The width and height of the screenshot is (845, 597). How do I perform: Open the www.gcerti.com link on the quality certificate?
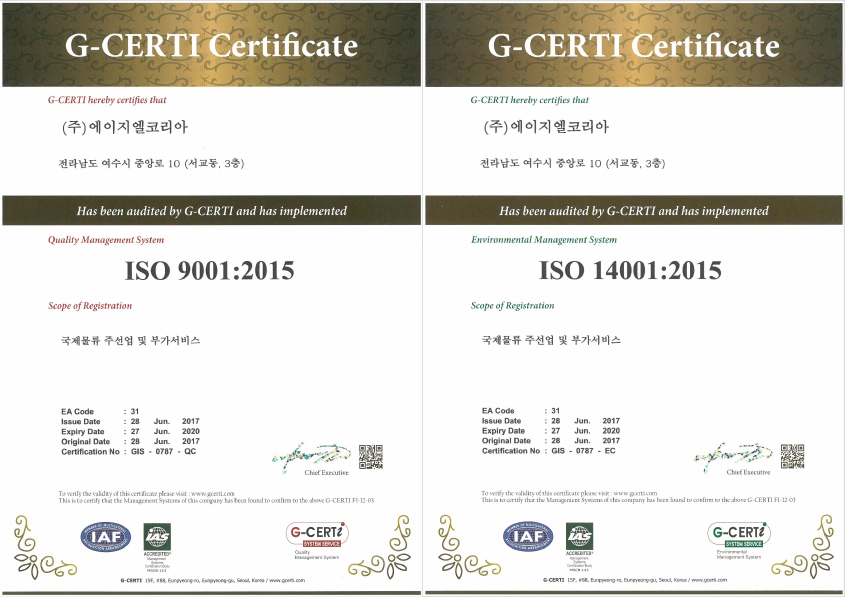pos(212,493)
